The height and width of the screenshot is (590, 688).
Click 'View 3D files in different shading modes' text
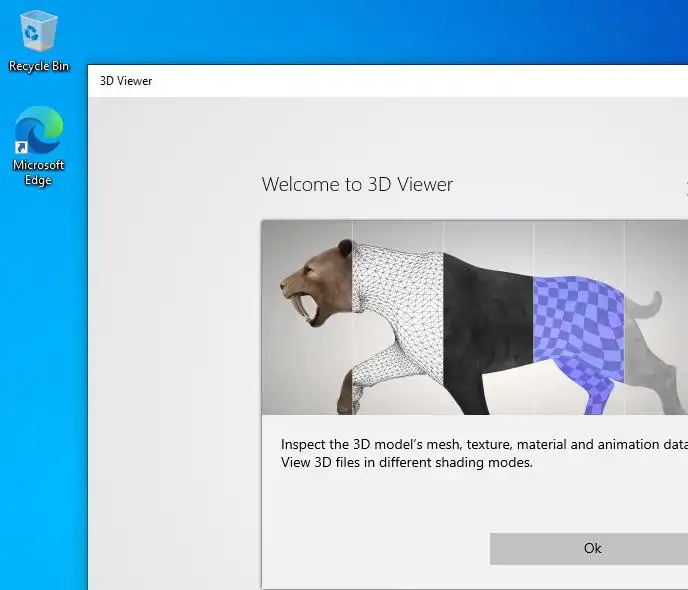click(406, 463)
